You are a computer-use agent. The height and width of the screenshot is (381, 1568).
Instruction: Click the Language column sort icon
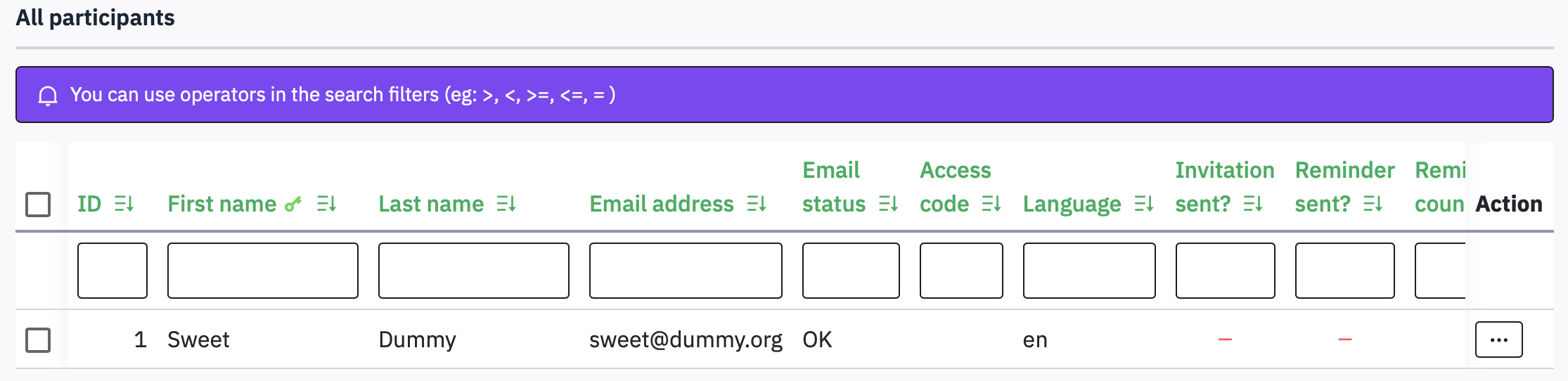(x=1144, y=204)
